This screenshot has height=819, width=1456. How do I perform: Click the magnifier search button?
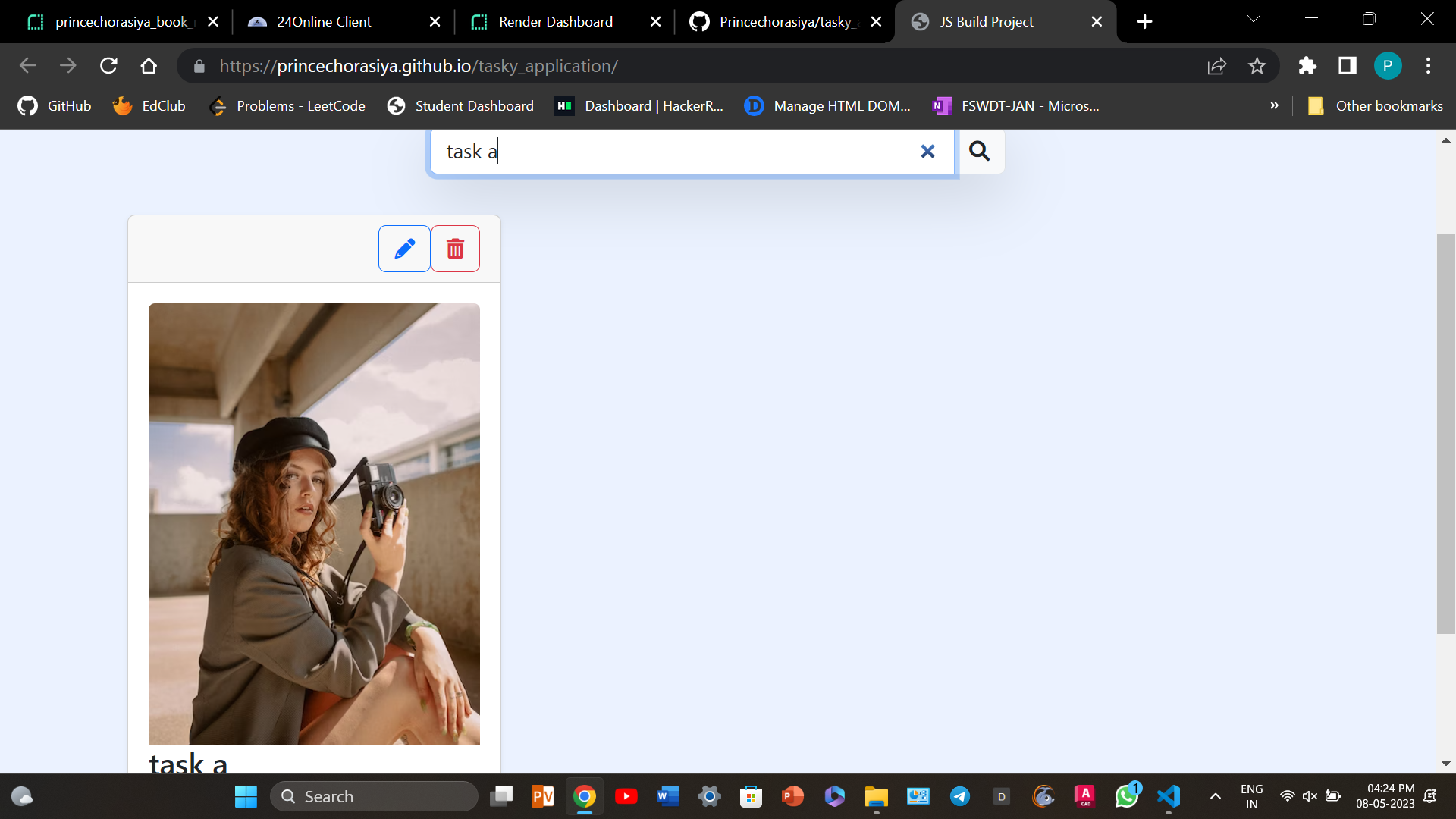point(980,152)
